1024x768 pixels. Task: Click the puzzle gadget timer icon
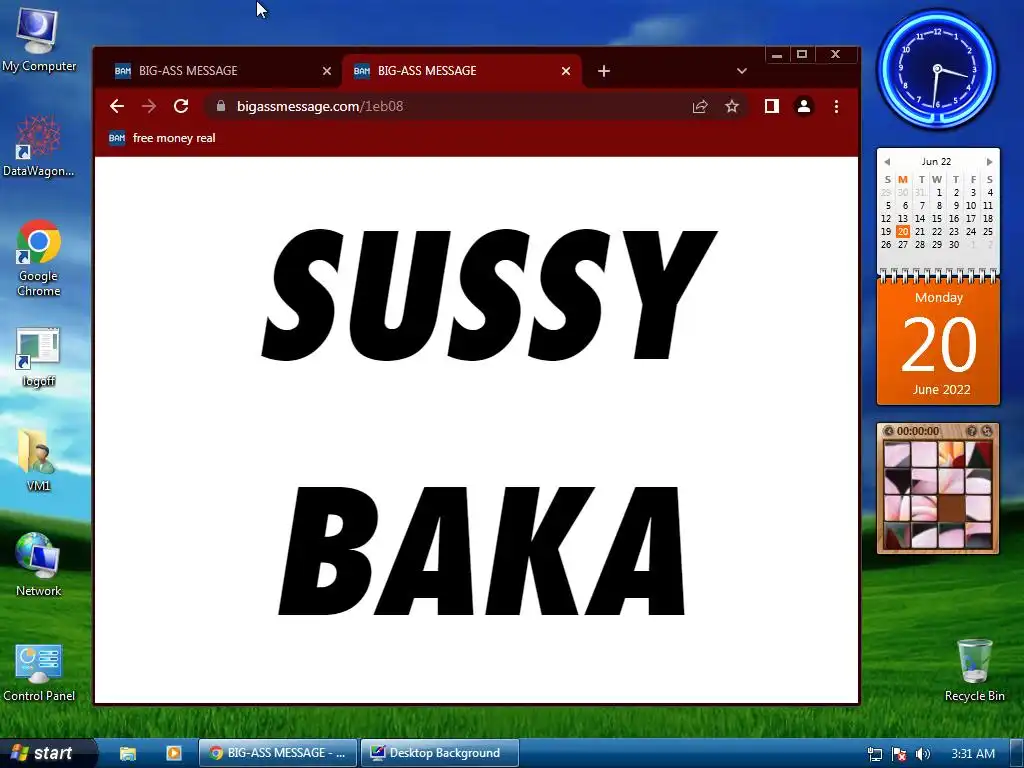tap(888, 431)
